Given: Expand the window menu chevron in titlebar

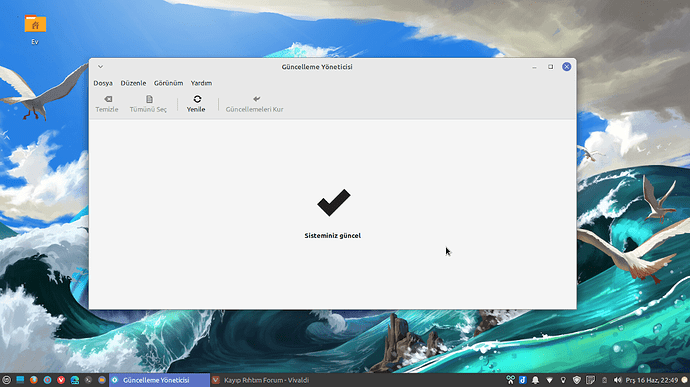Looking at the screenshot, I should pos(100,67).
